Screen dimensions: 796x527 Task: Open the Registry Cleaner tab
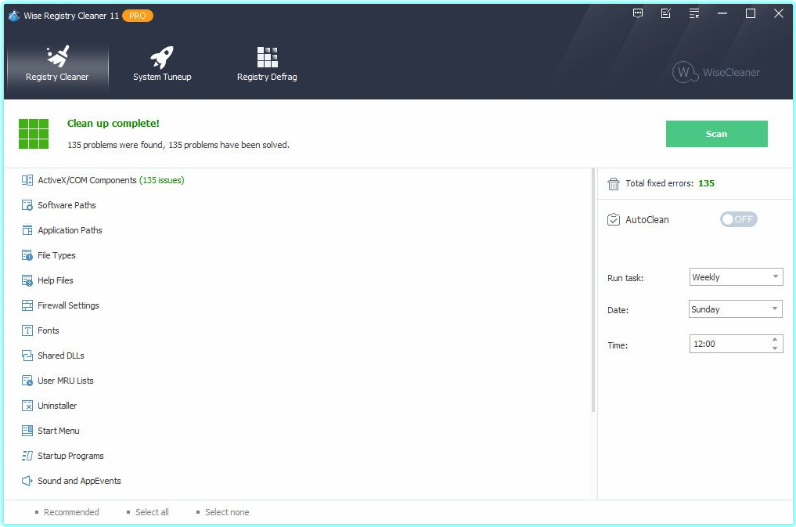tap(57, 64)
